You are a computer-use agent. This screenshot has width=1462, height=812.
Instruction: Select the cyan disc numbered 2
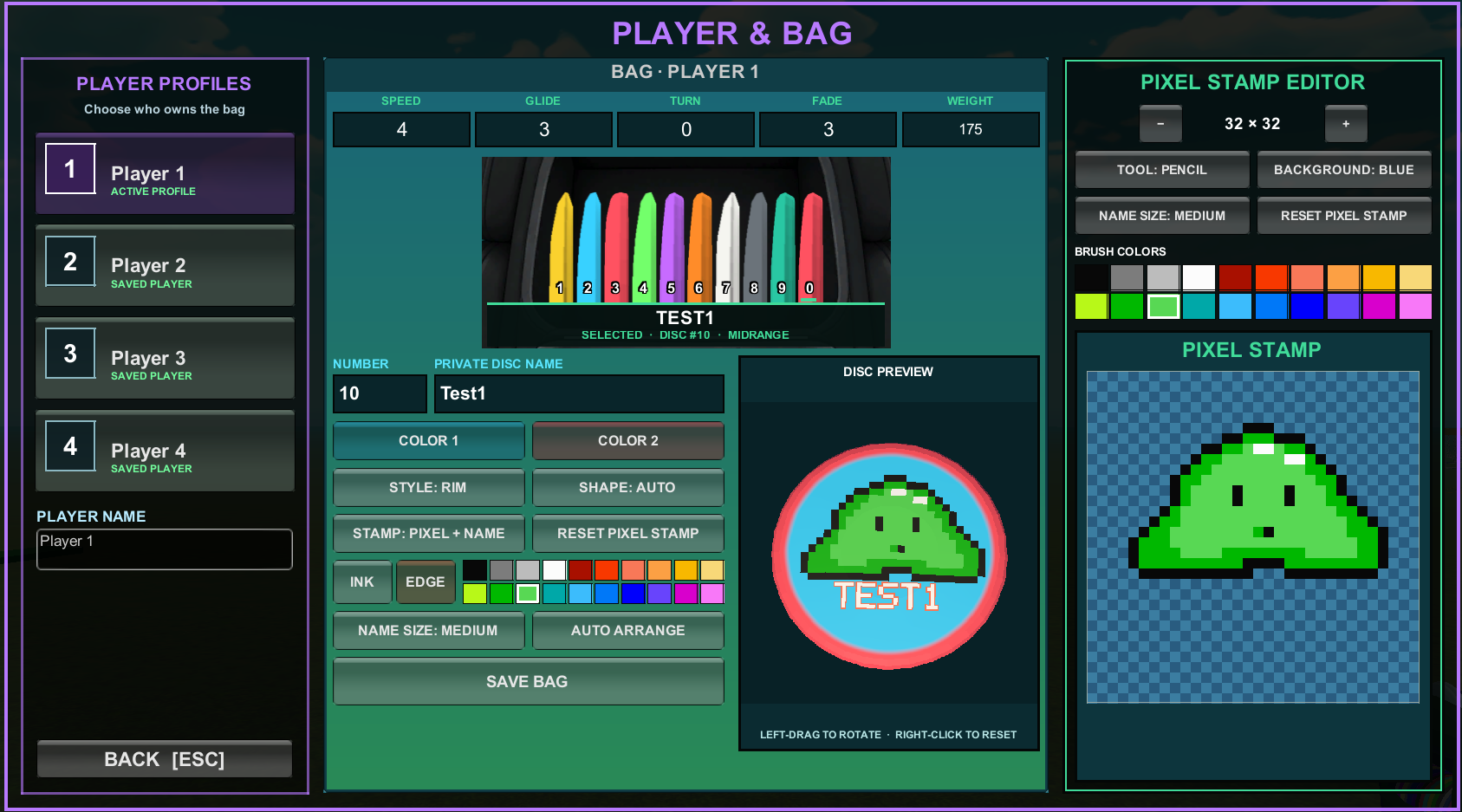click(589, 247)
